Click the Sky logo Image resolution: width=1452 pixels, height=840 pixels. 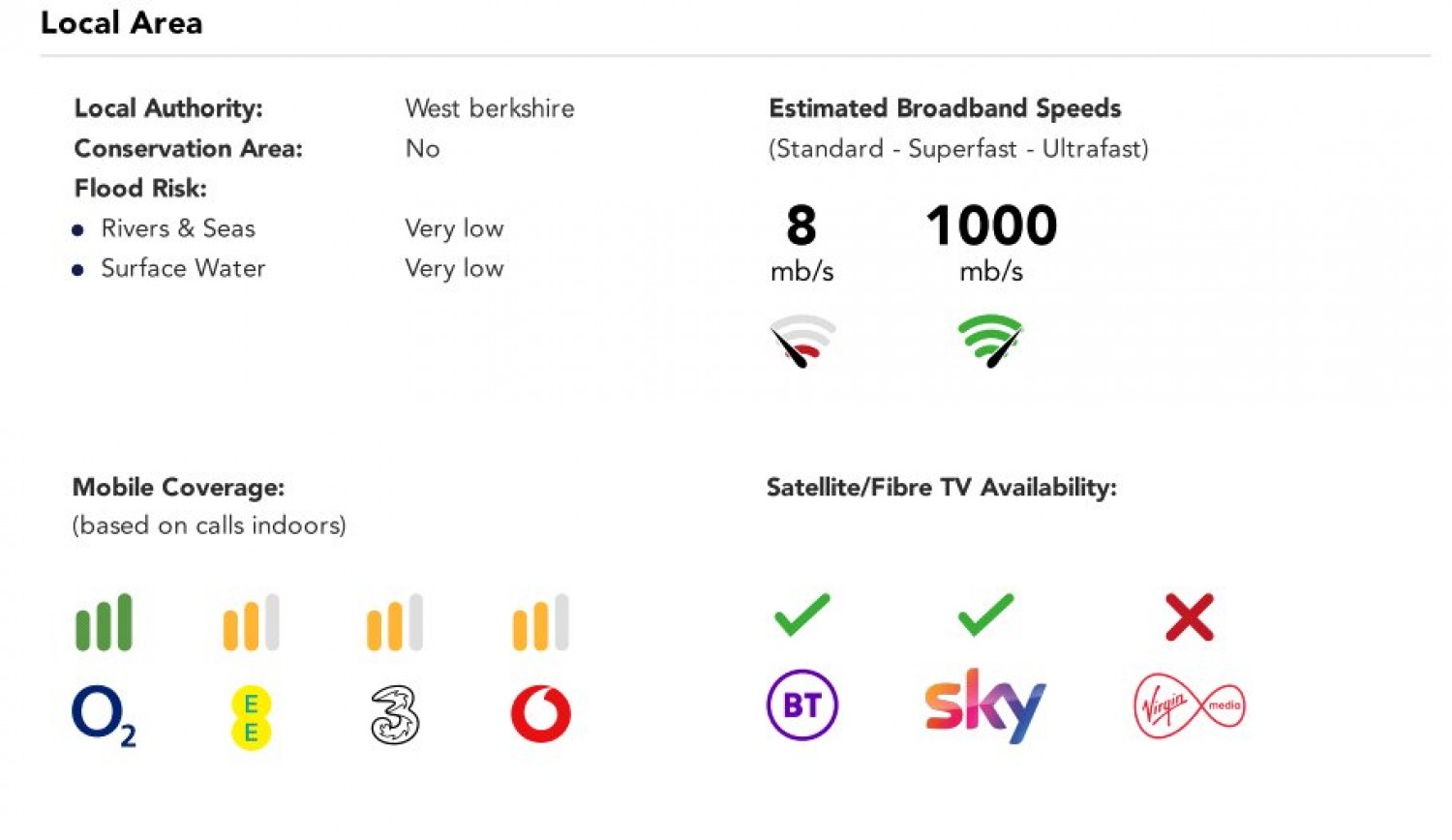pos(984,705)
